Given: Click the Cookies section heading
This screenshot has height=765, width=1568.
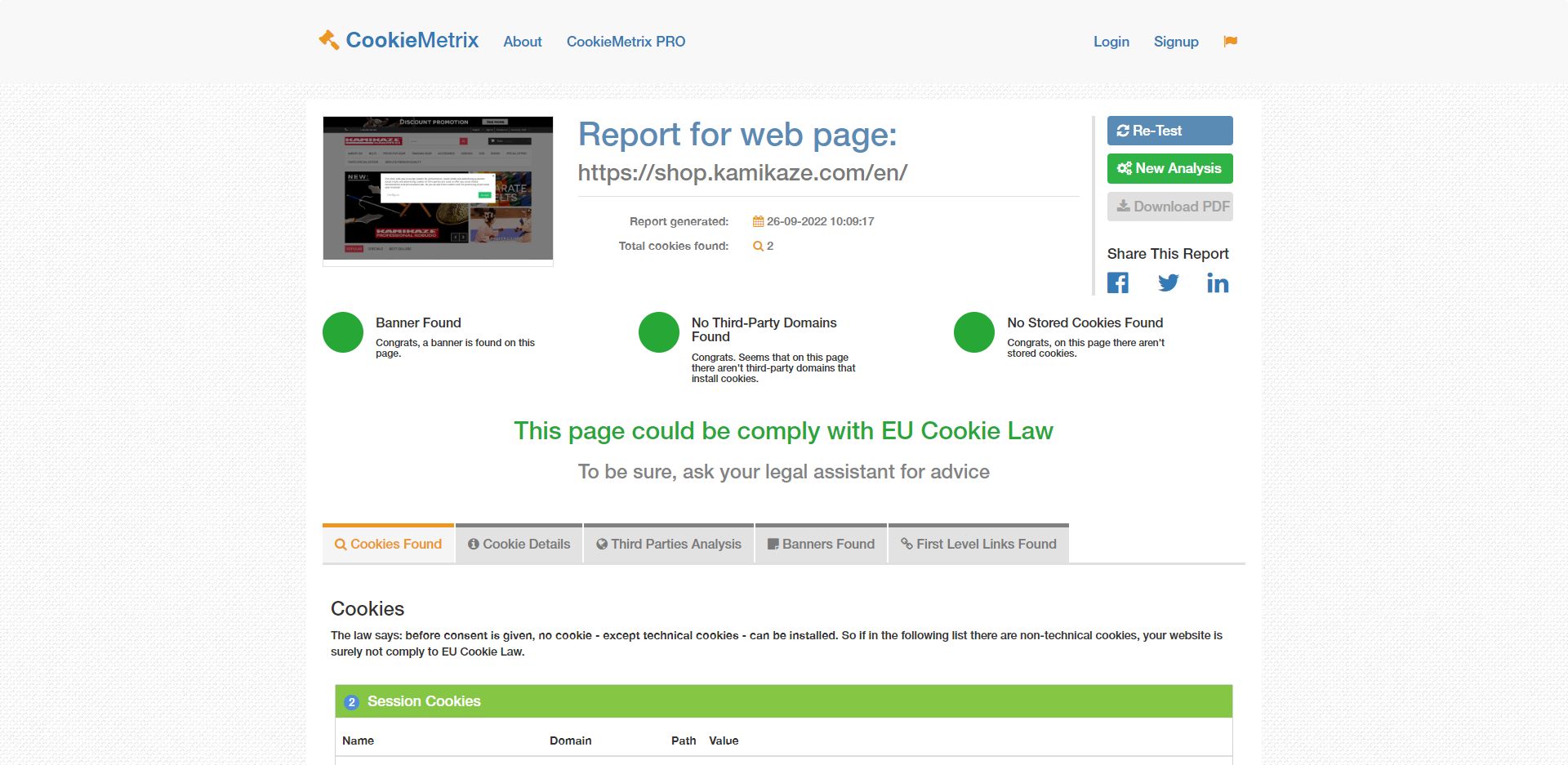Looking at the screenshot, I should click(x=367, y=609).
